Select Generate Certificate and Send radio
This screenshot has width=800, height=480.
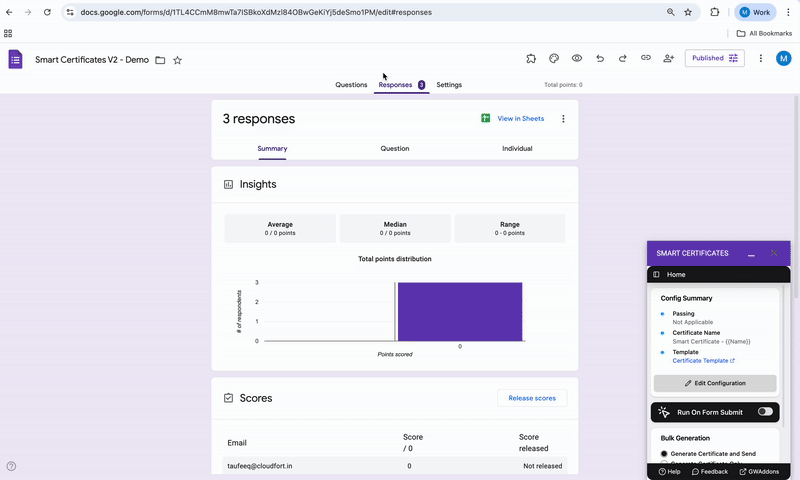pyautogui.click(x=664, y=453)
